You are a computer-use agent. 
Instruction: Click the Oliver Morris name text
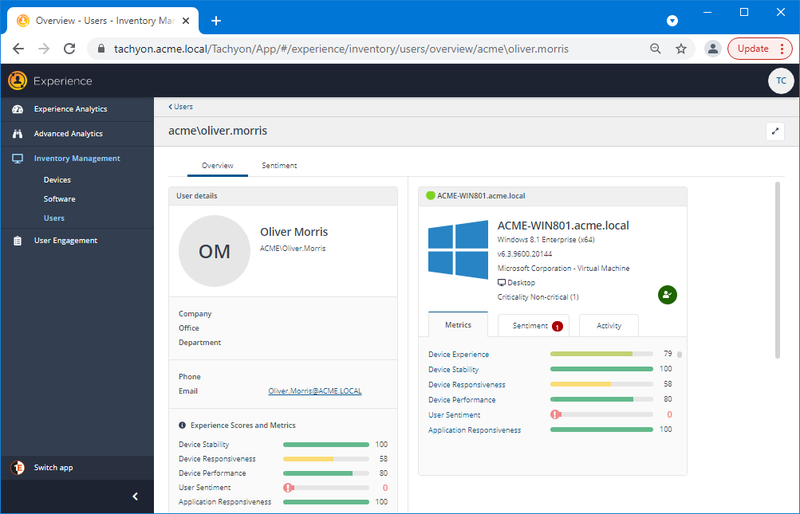(x=294, y=232)
